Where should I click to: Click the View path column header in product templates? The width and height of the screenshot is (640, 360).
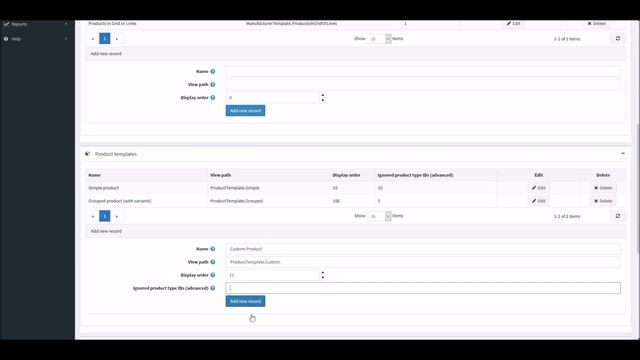click(220, 175)
